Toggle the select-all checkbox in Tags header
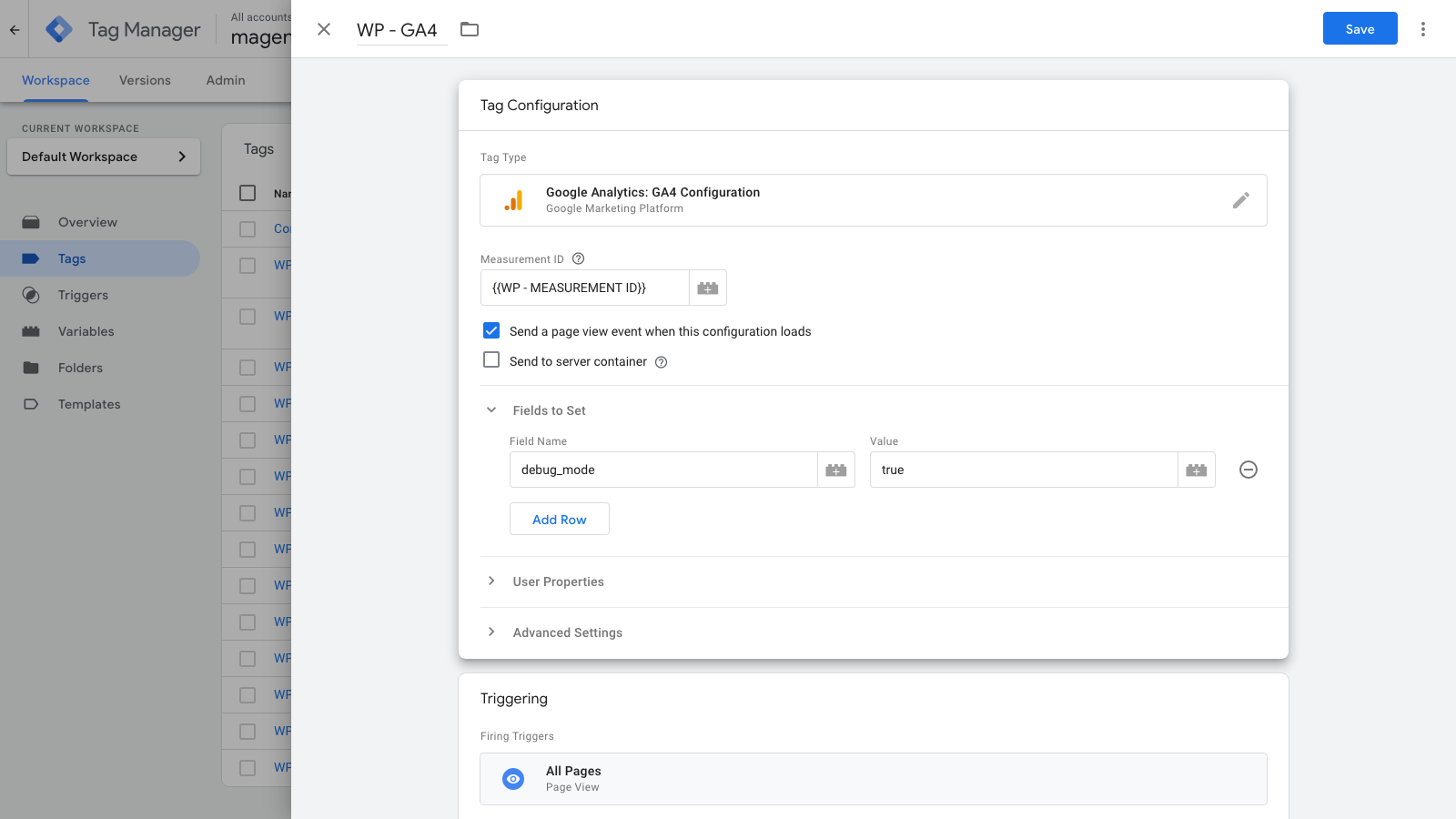1456x819 pixels. (248, 193)
